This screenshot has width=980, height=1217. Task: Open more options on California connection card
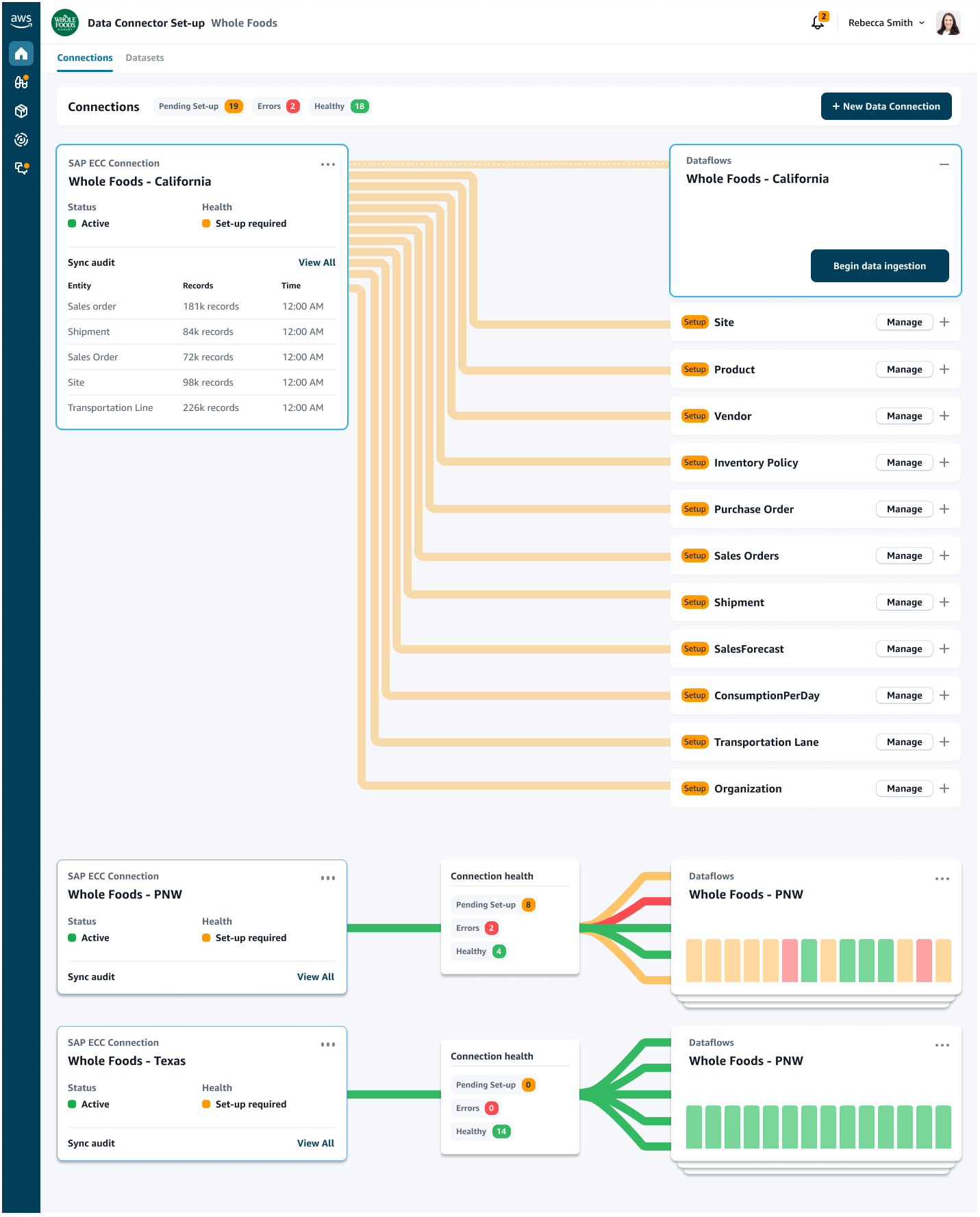click(x=328, y=164)
